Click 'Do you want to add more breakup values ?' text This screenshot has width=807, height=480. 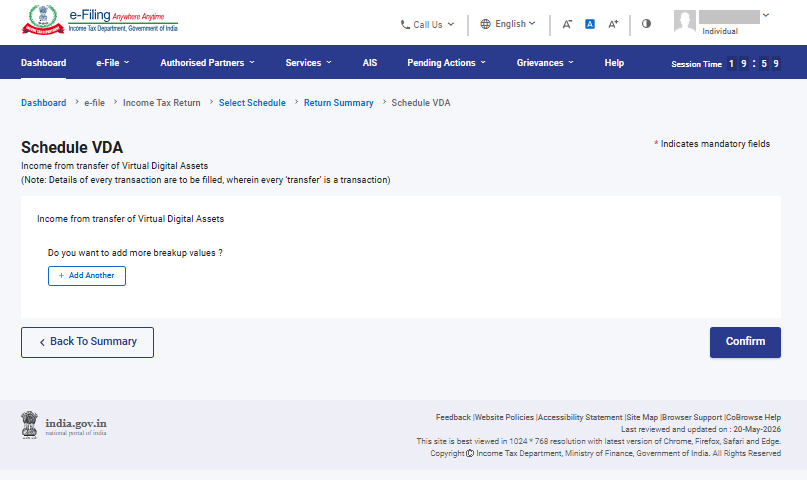pos(135,253)
